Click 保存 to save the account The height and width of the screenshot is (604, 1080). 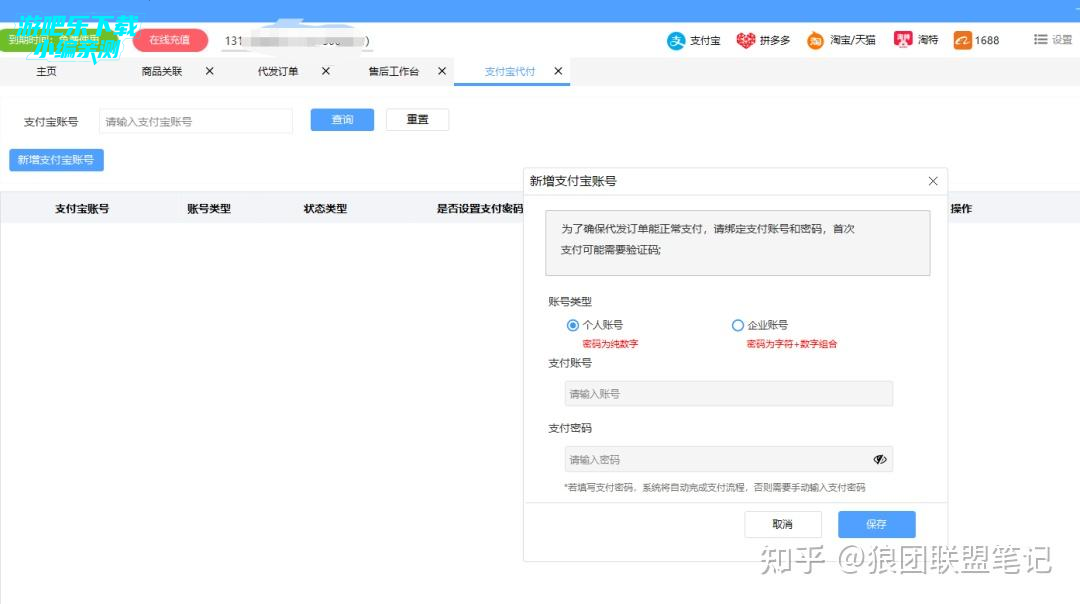(x=876, y=524)
